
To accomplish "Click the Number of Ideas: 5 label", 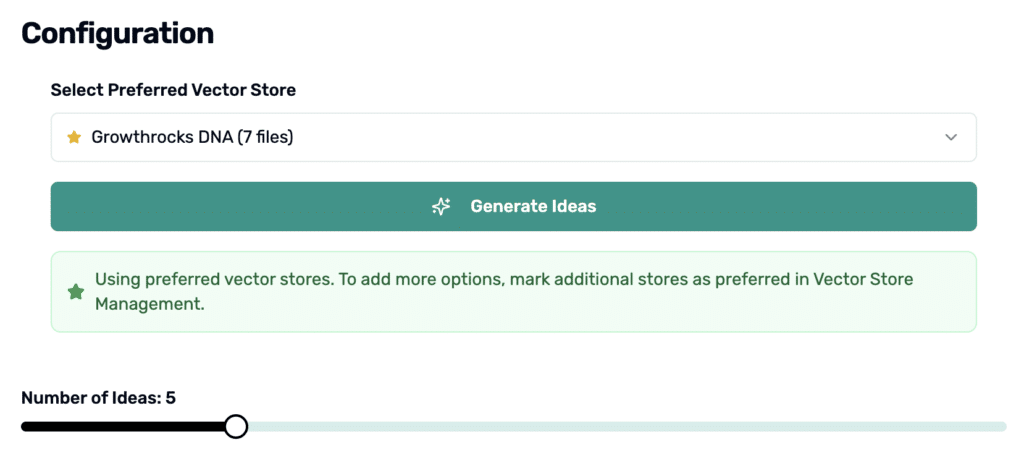I will coord(98,398).
